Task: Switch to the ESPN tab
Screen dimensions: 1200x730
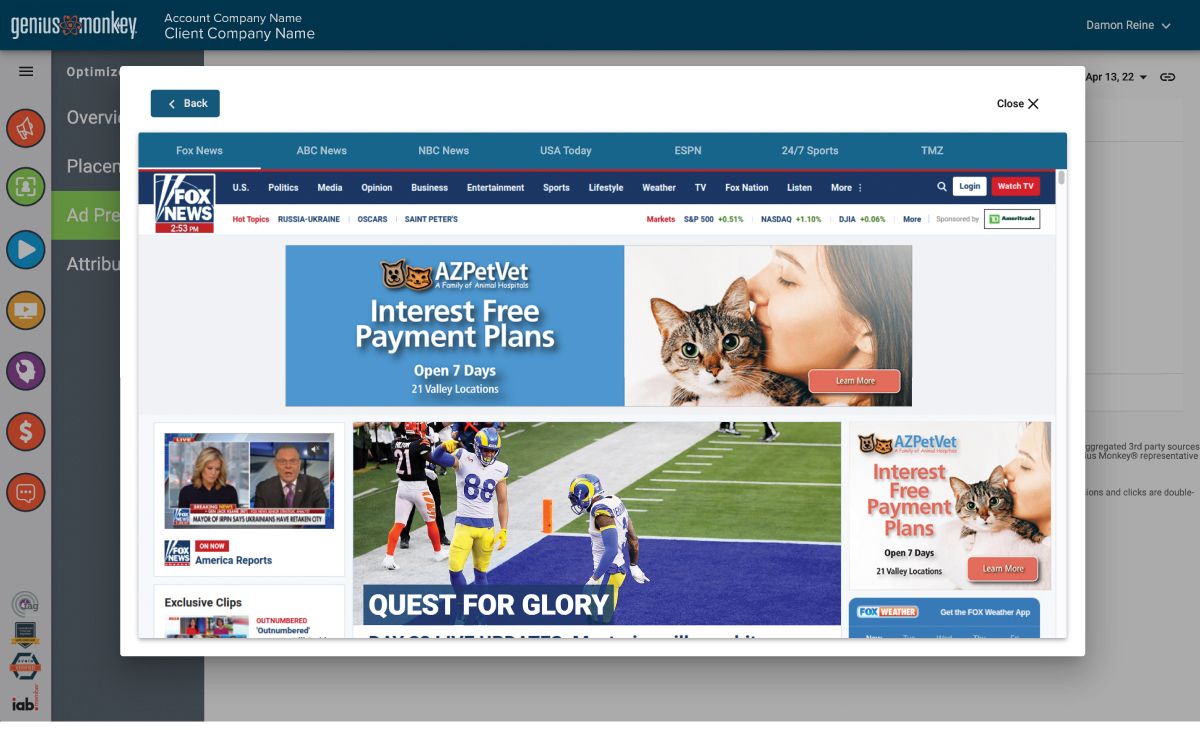Action: tap(688, 150)
